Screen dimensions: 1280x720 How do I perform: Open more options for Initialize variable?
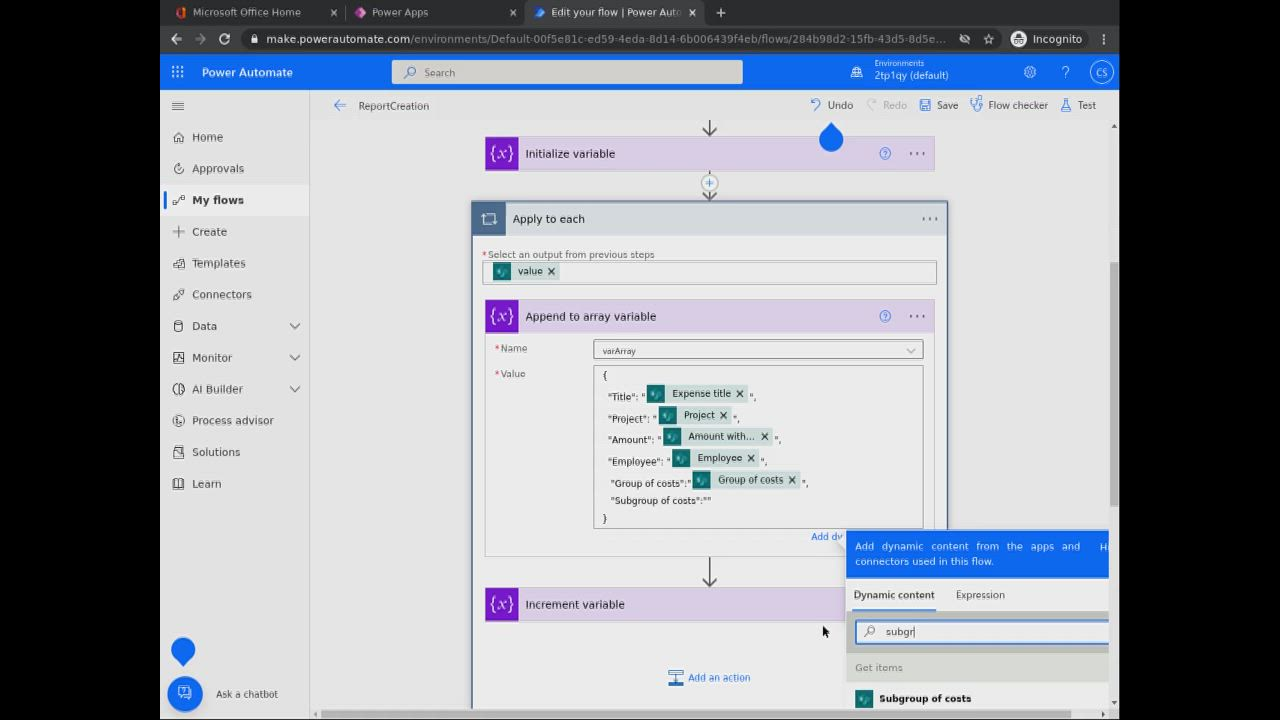[917, 154]
